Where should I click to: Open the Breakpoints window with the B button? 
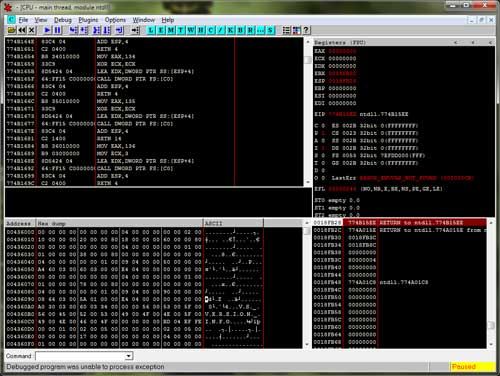(x=240, y=30)
